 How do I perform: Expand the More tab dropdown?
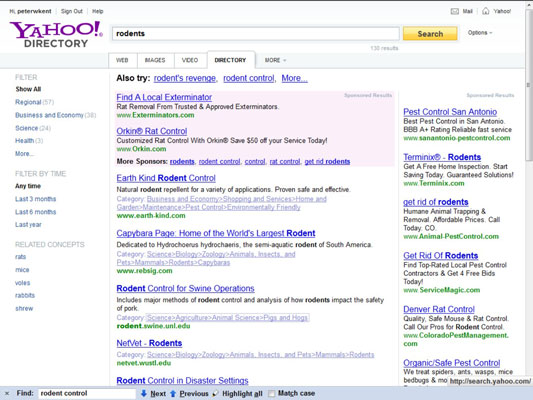point(275,60)
